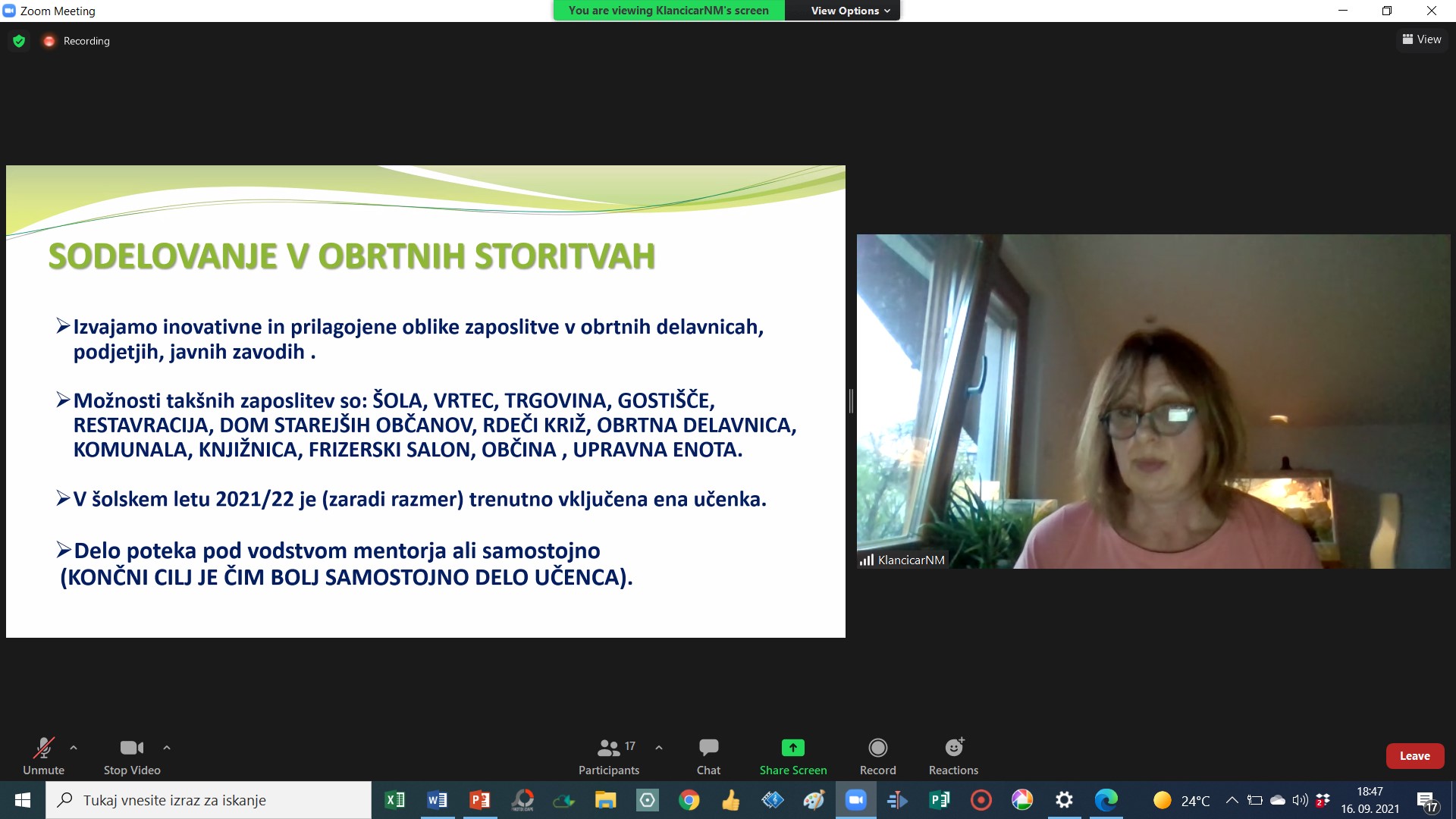Screen dimensions: 1456x819
Task: Open Microsoft Edge from the taskbar
Action: 1106,800
